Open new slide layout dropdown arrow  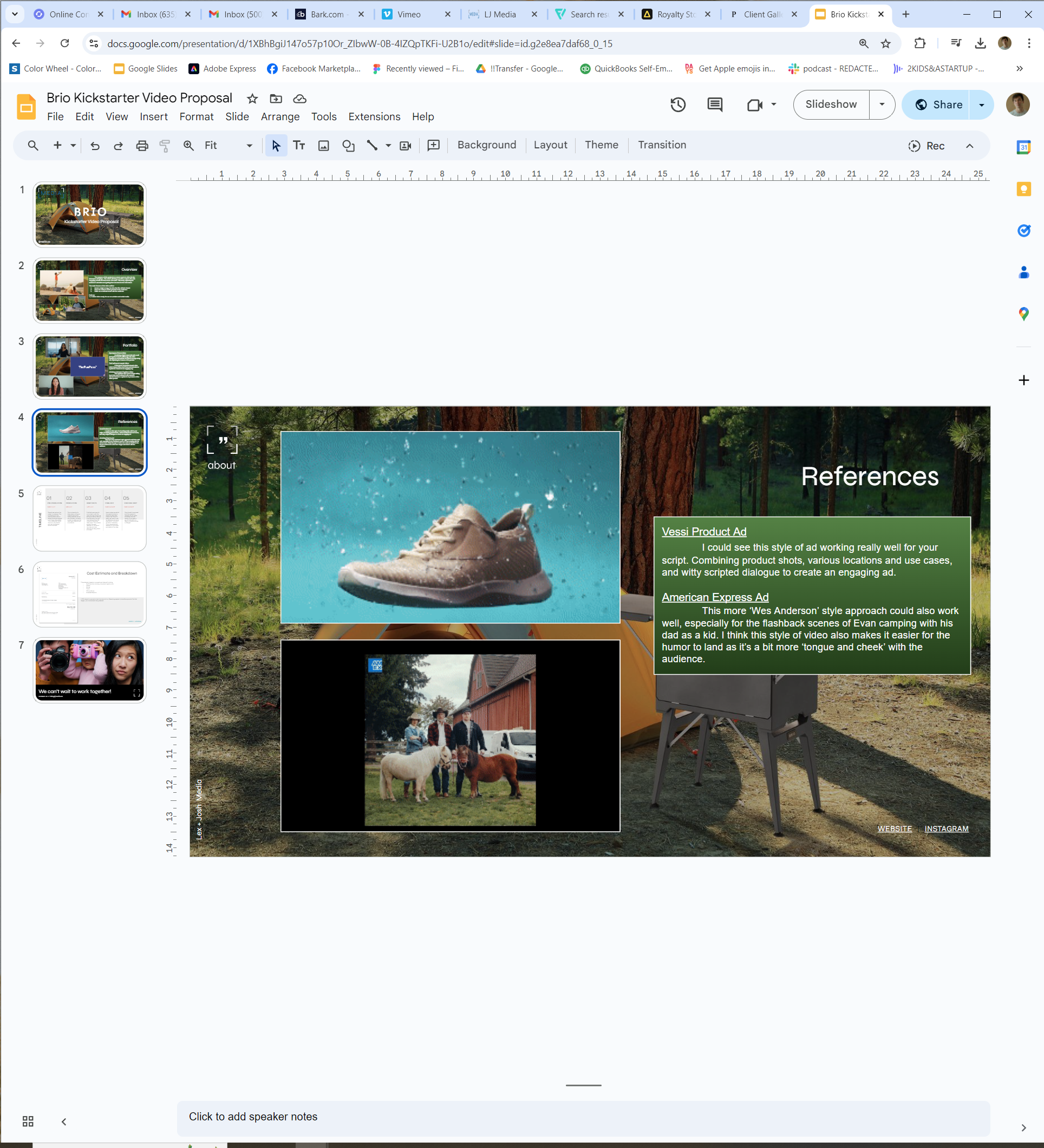coord(73,145)
